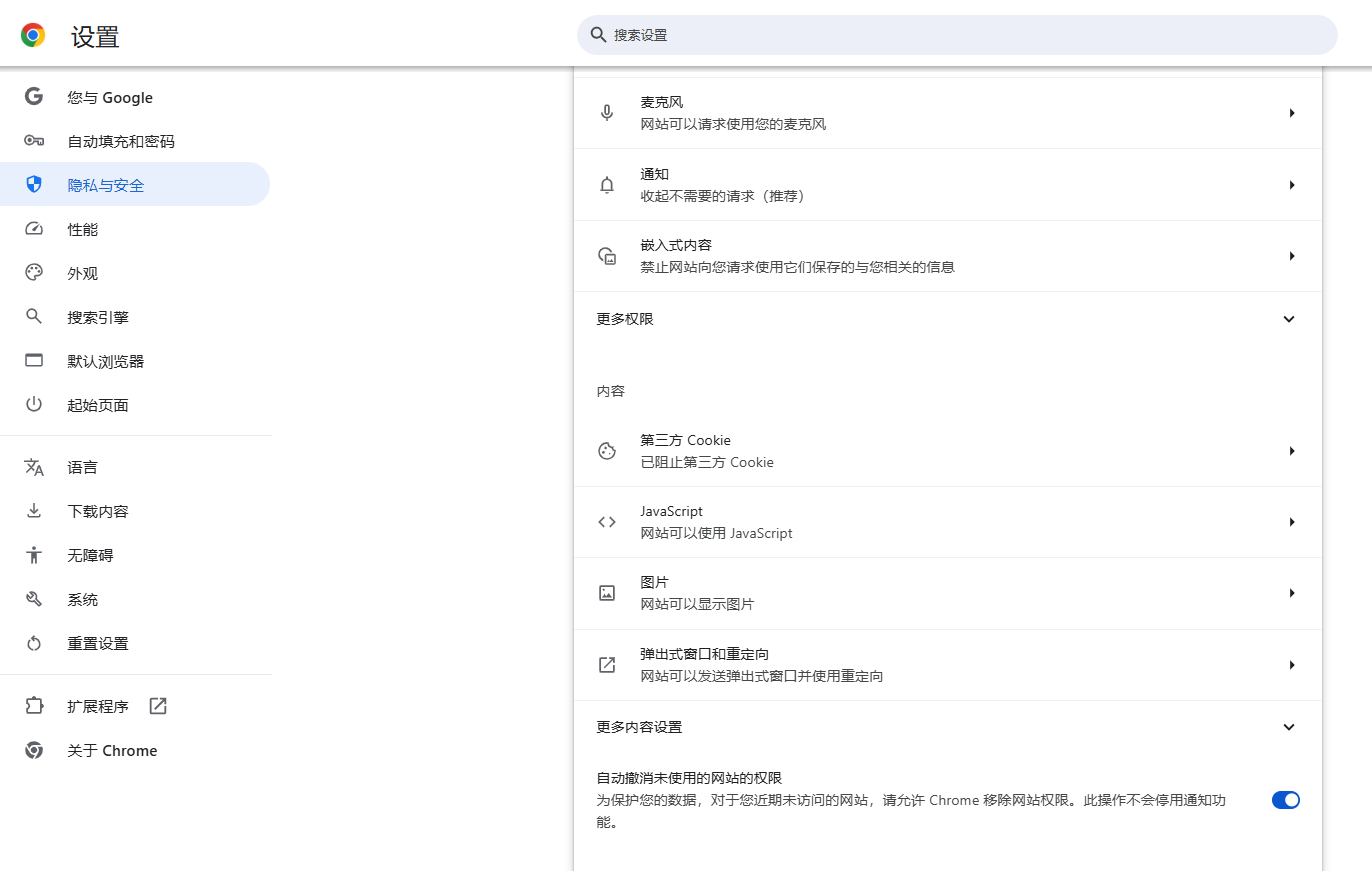The width and height of the screenshot is (1372, 871).
Task: Click the 更多内容设置 label
Action: click(639, 727)
